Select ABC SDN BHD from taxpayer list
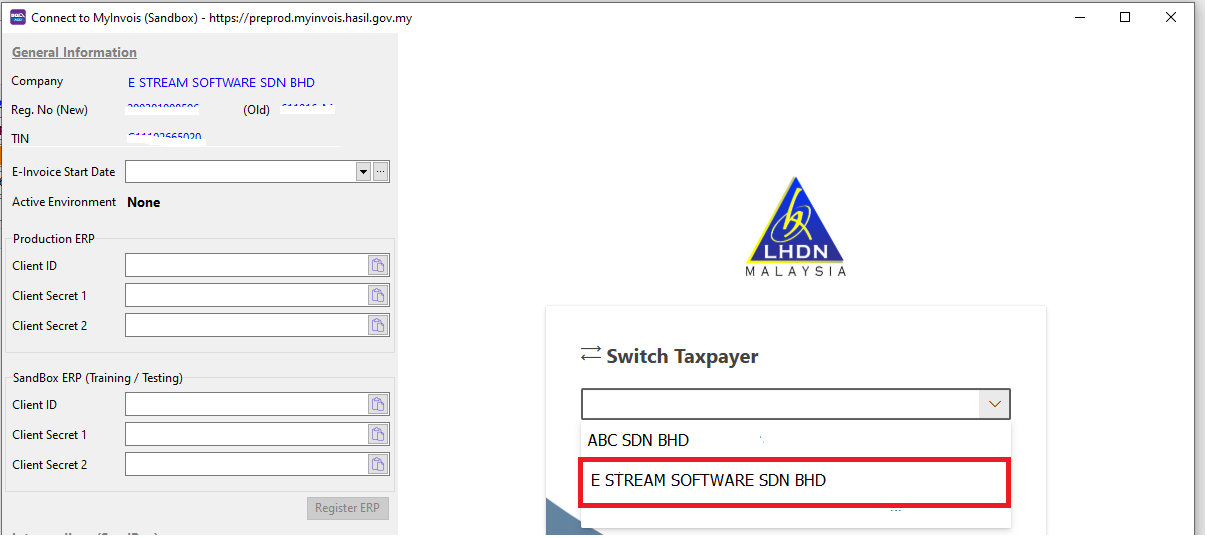Viewport: 1207px width, 538px height. coord(638,440)
